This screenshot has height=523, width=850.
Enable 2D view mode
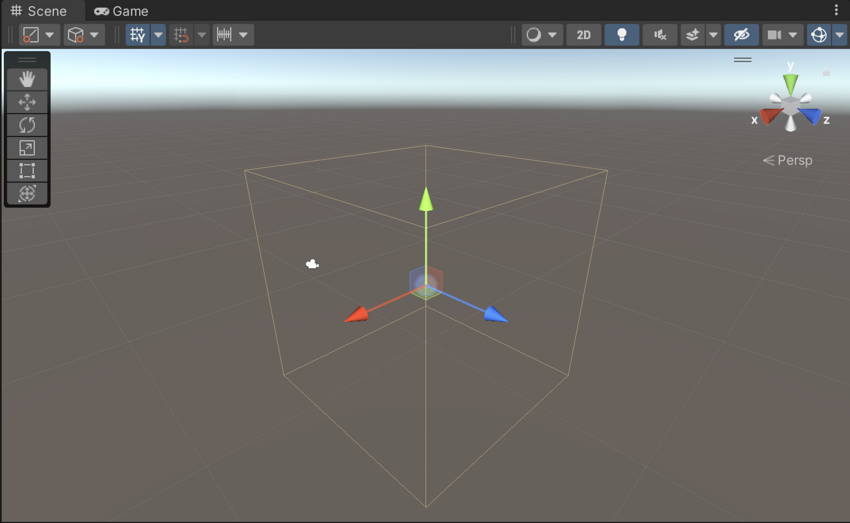[583, 35]
